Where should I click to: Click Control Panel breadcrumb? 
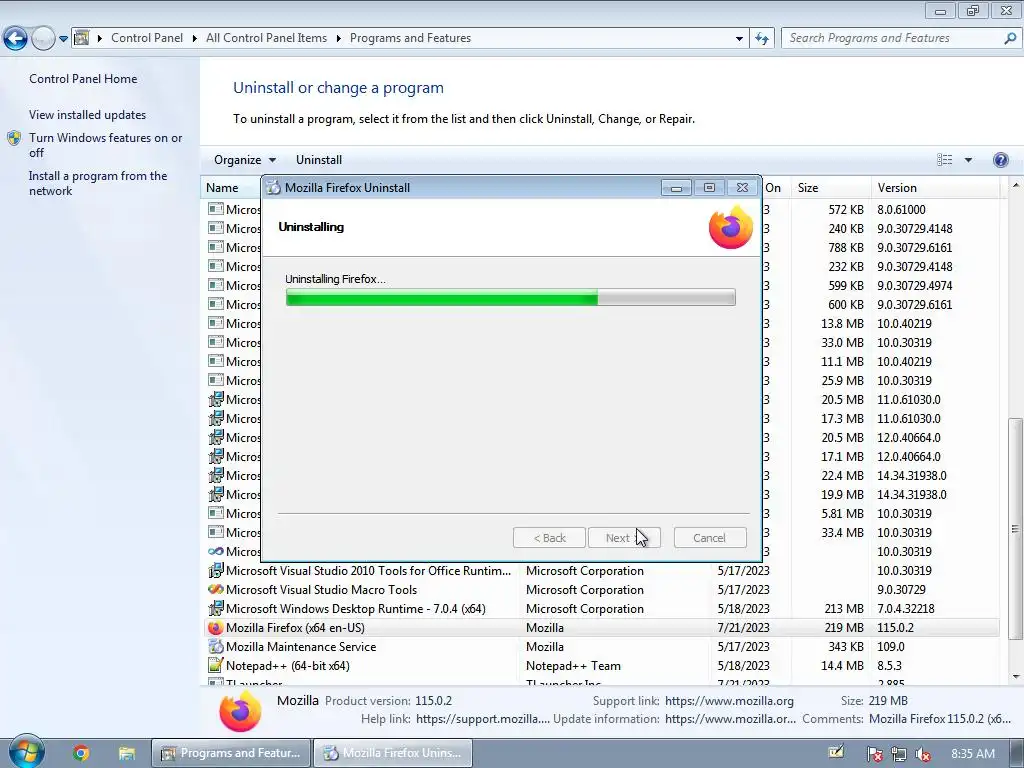147,38
